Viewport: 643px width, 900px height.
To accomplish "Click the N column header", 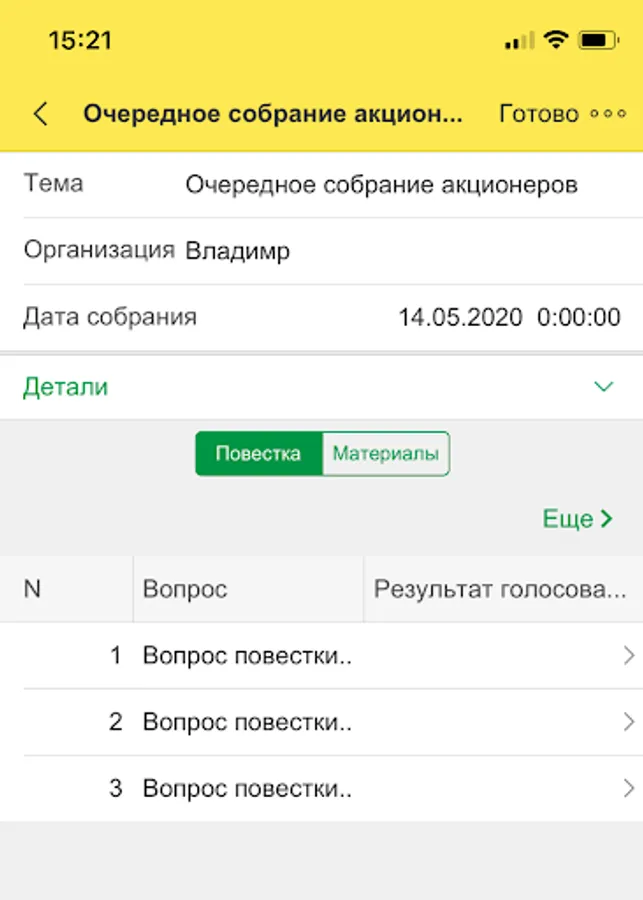I will coord(33,590).
